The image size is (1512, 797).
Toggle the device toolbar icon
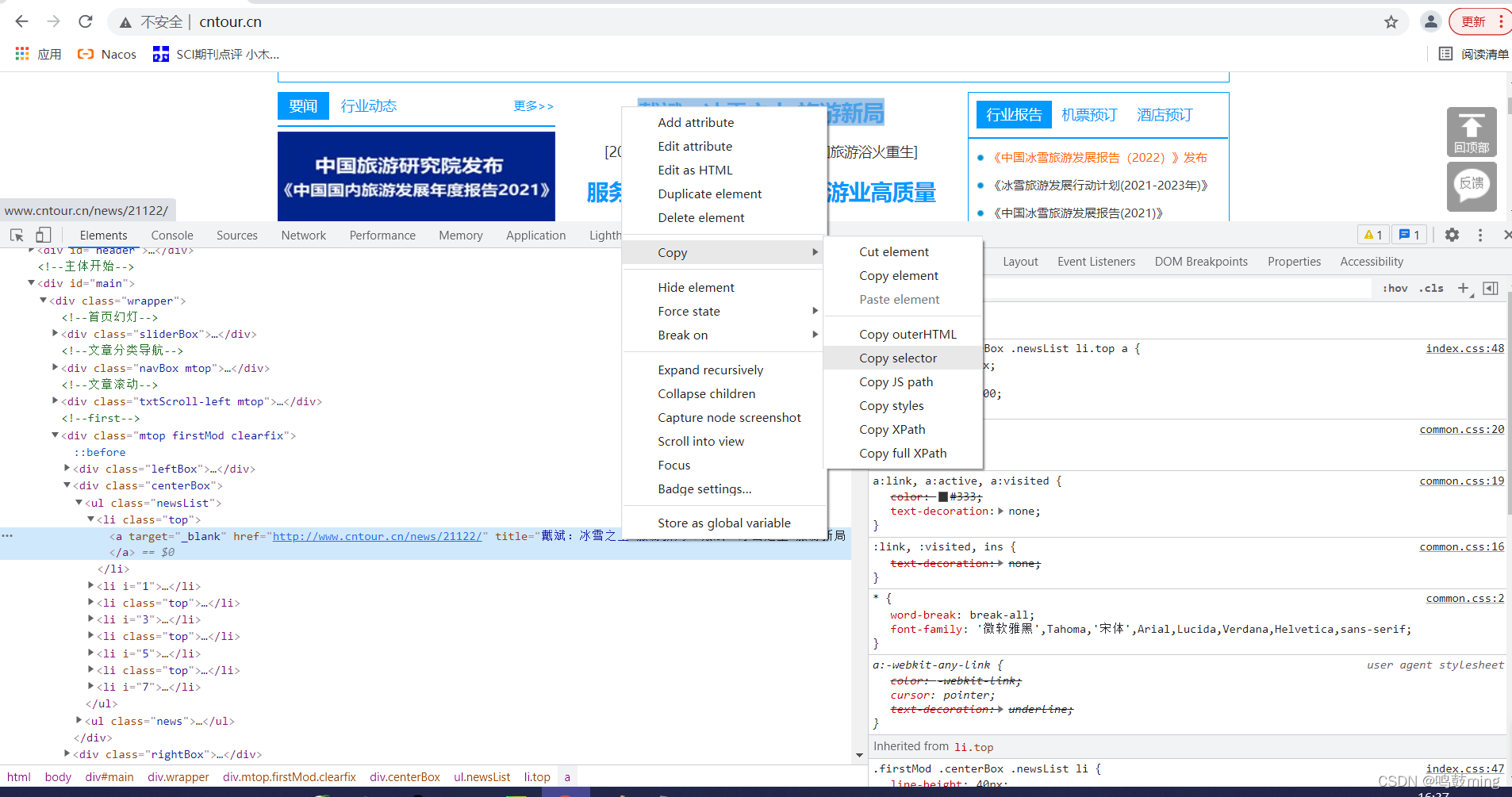pos(44,235)
